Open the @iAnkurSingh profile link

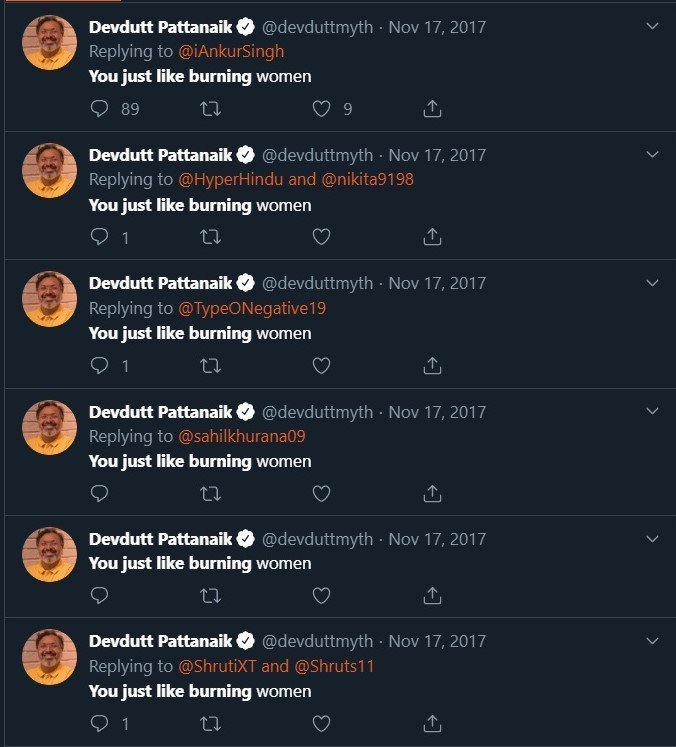tap(231, 52)
